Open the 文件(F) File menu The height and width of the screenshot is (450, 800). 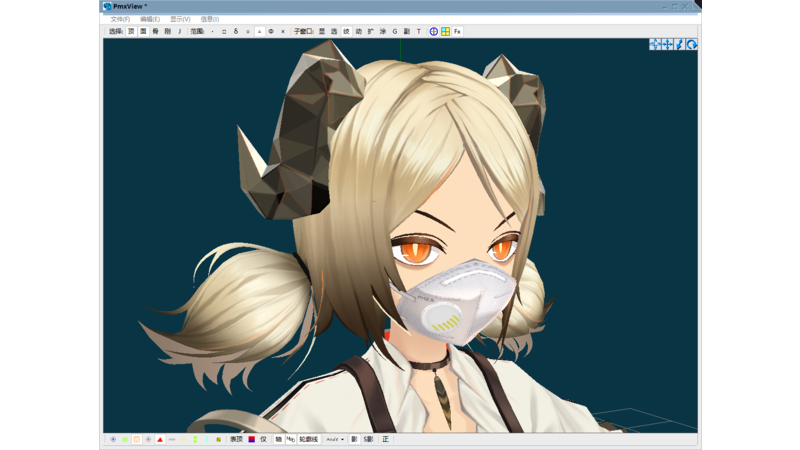click(120, 19)
